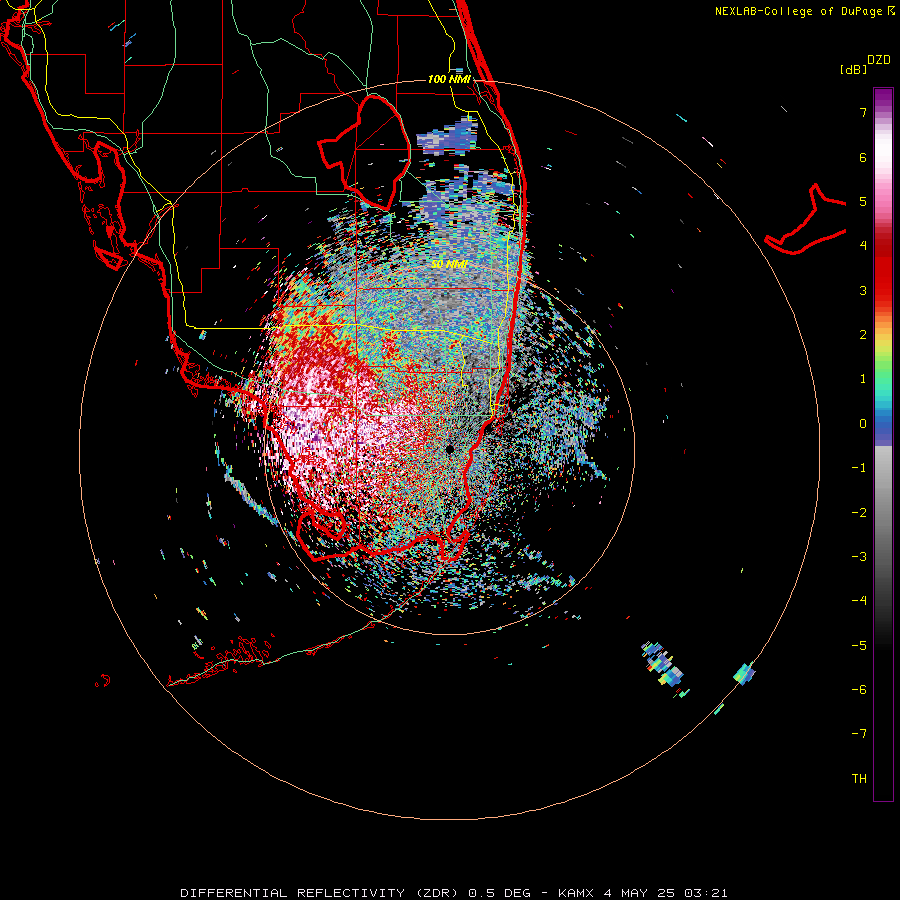Click the positive 3 tick label on scale
This screenshot has height=900, width=900.
point(863,290)
